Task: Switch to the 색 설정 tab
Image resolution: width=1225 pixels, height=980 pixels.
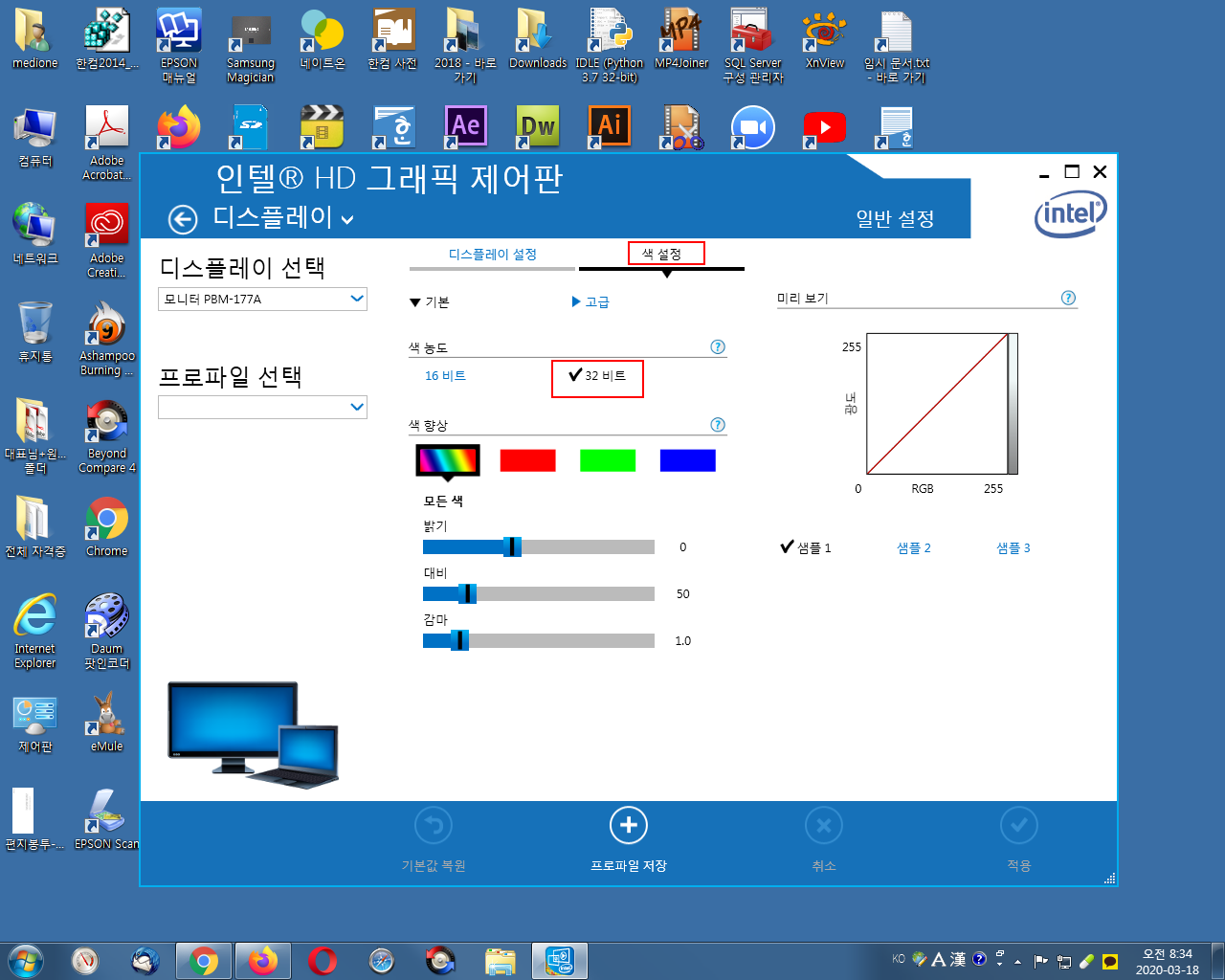Action: click(x=662, y=254)
